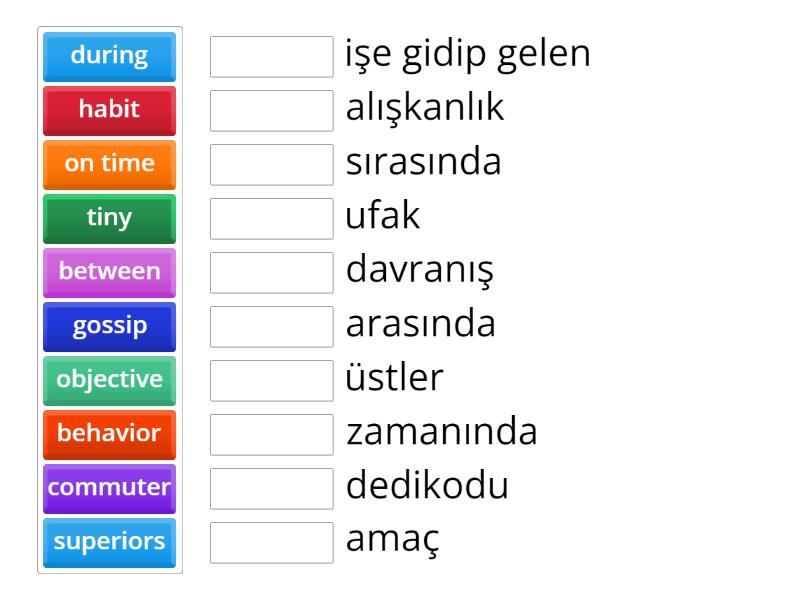Click the green "tiny" word tile
This screenshot has width=800, height=600.
click(x=109, y=218)
